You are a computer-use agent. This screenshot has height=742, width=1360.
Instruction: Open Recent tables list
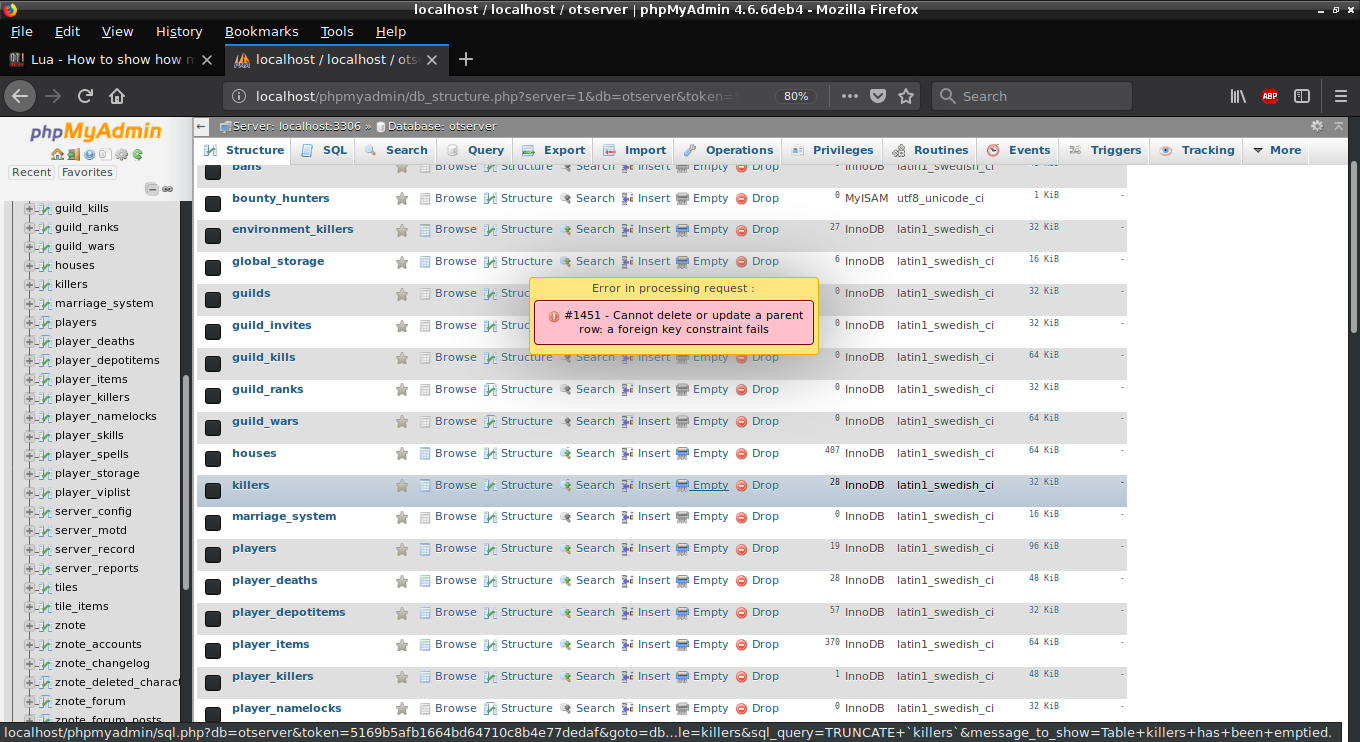pos(31,172)
